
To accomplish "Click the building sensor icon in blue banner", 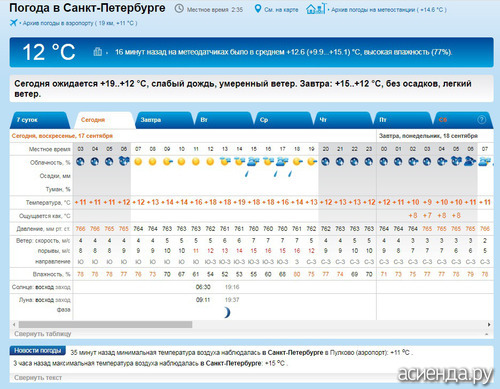I will [97, 52].
